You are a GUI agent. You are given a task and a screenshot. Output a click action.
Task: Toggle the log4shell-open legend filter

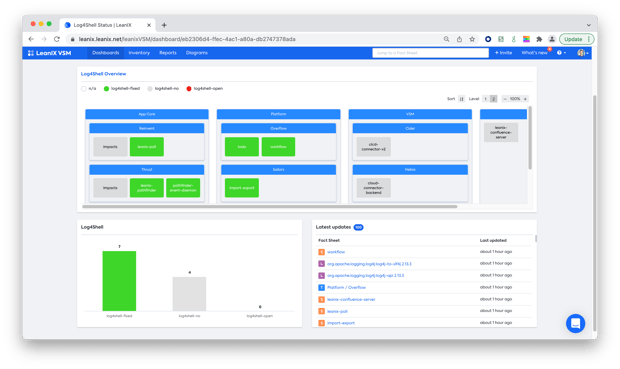coord(205,89)
